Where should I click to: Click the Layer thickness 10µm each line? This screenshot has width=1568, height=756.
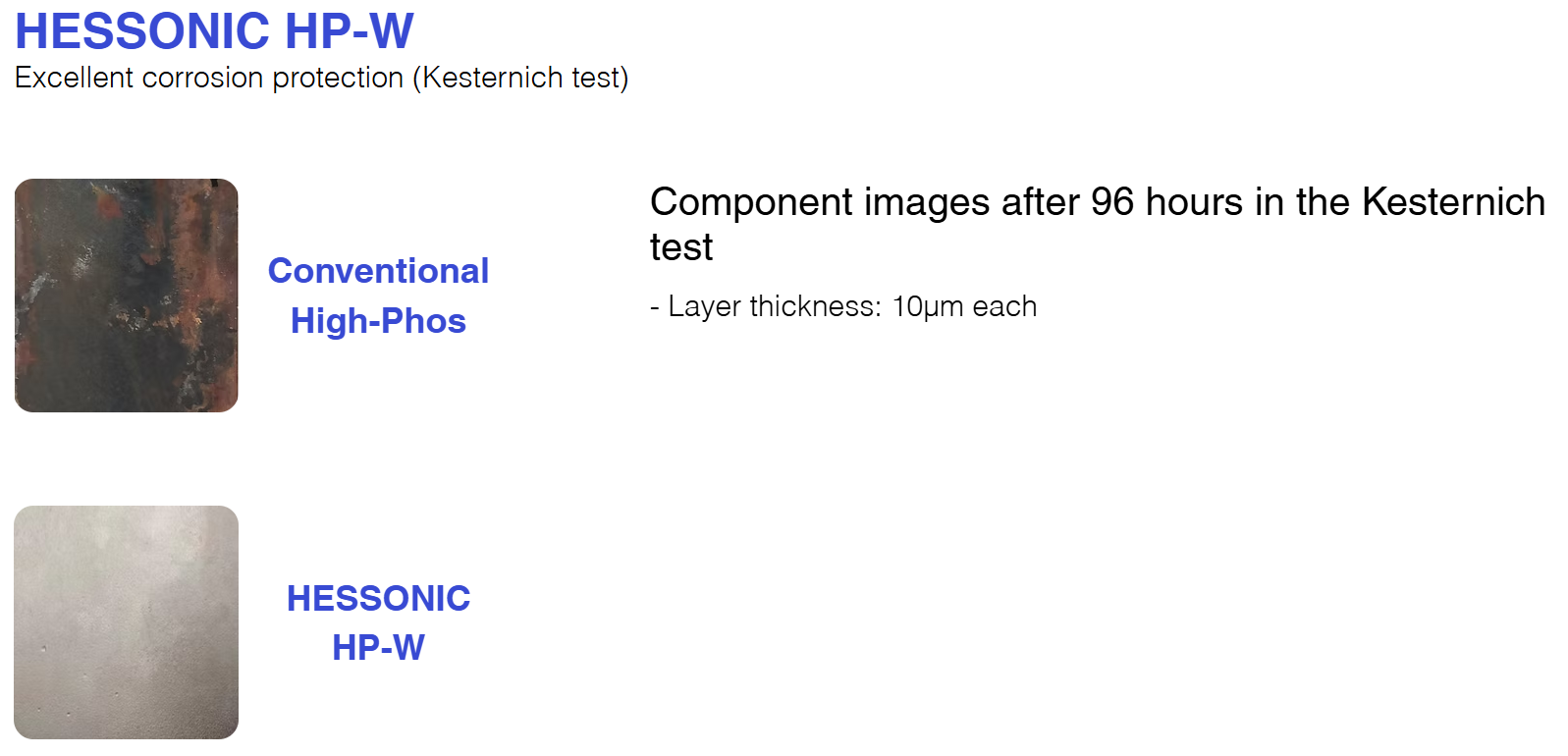(842, 306)
